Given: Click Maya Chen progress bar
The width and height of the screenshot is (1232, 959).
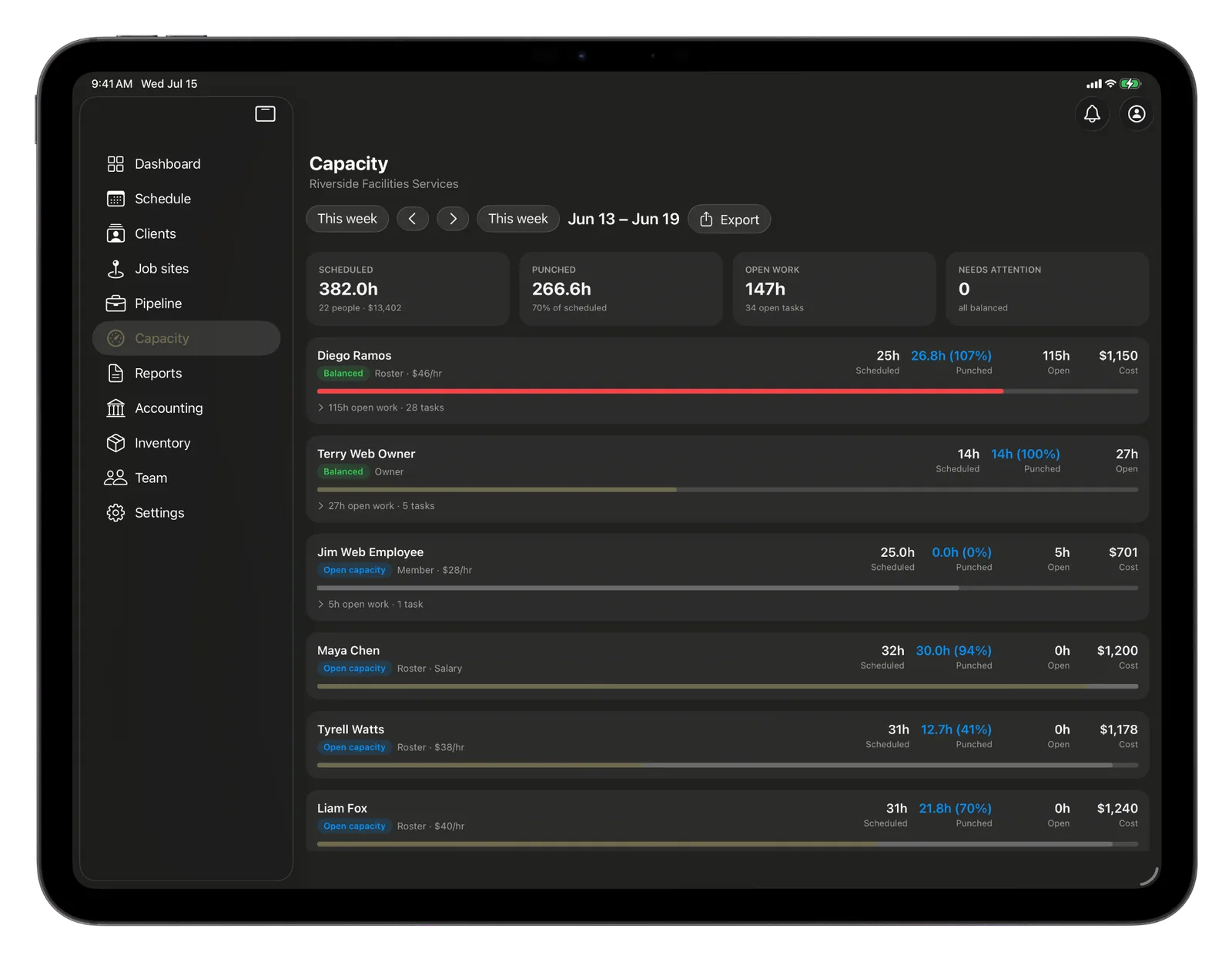Looking at the screenshot, I should point(728,686).
